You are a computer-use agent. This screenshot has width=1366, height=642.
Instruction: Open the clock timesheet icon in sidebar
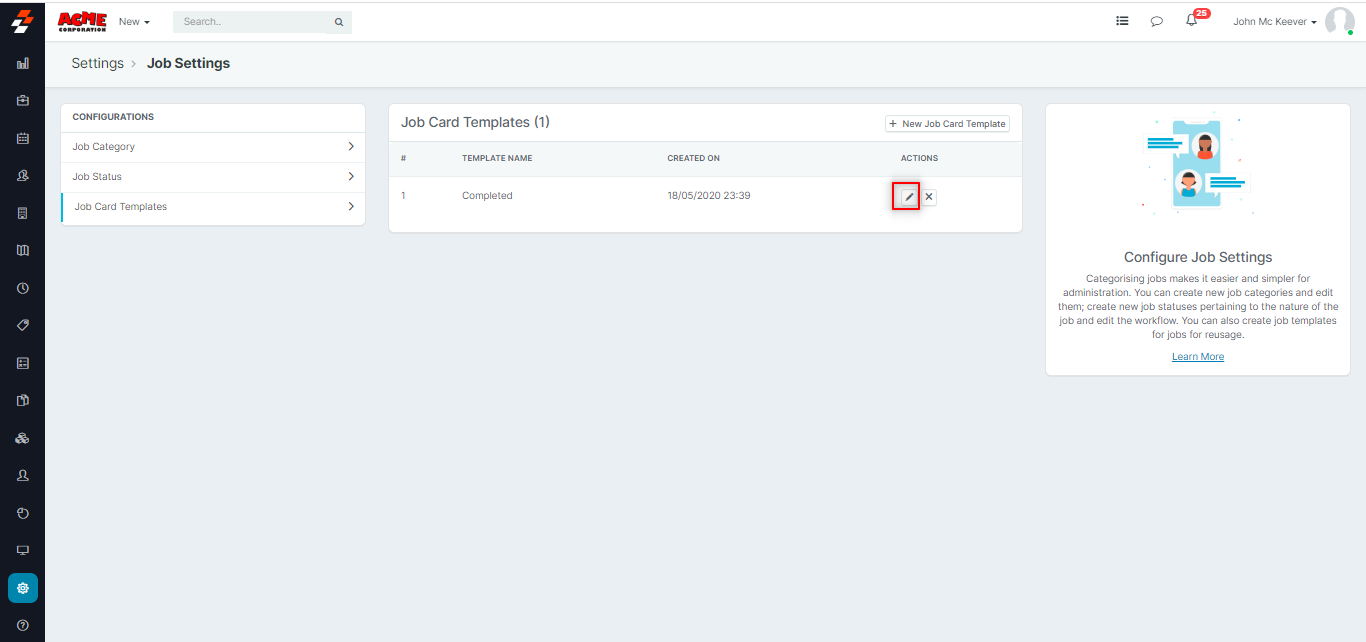click(x=23, y=288)
